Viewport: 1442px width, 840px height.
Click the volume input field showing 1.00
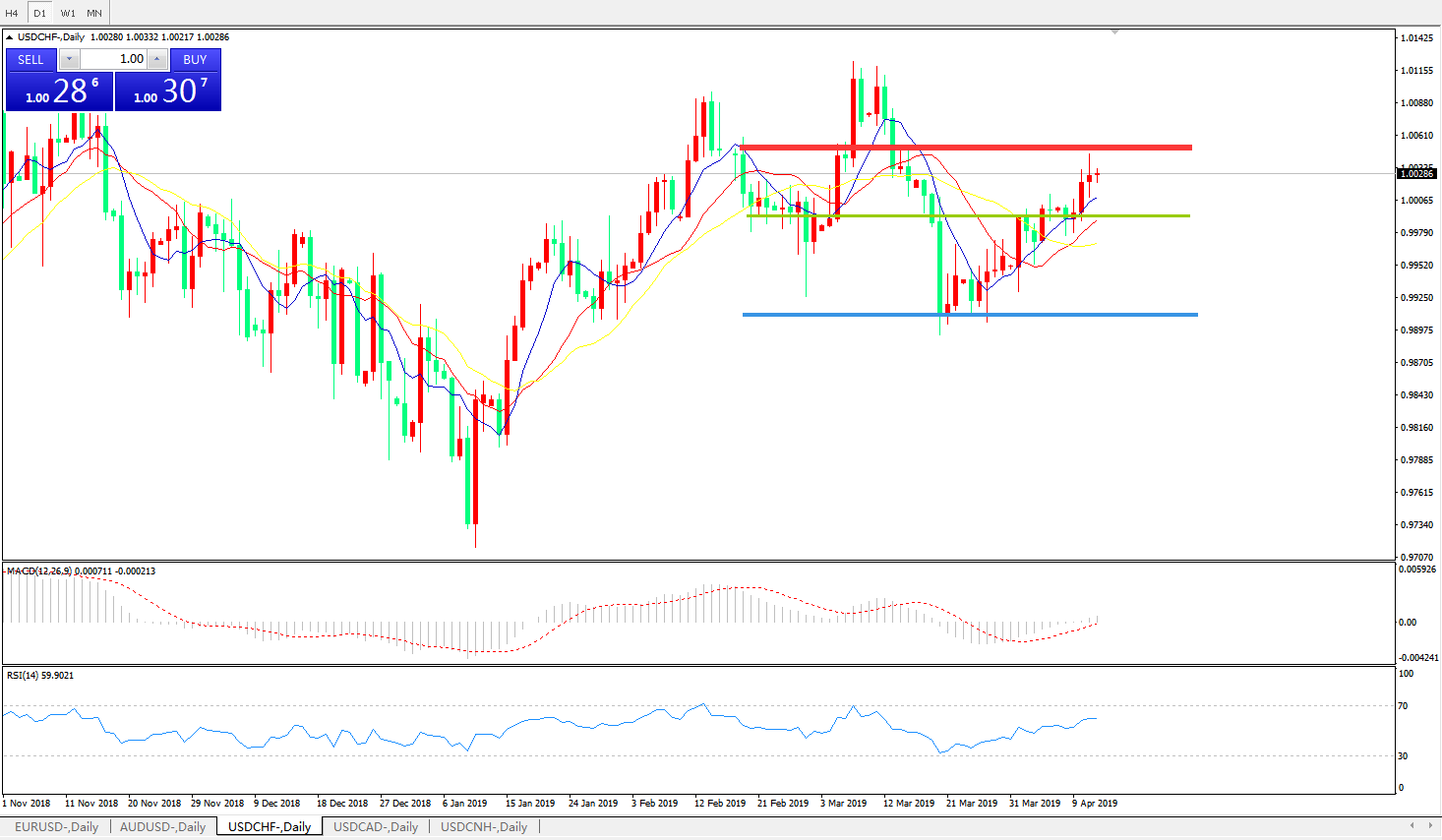[x=113, y=59]
